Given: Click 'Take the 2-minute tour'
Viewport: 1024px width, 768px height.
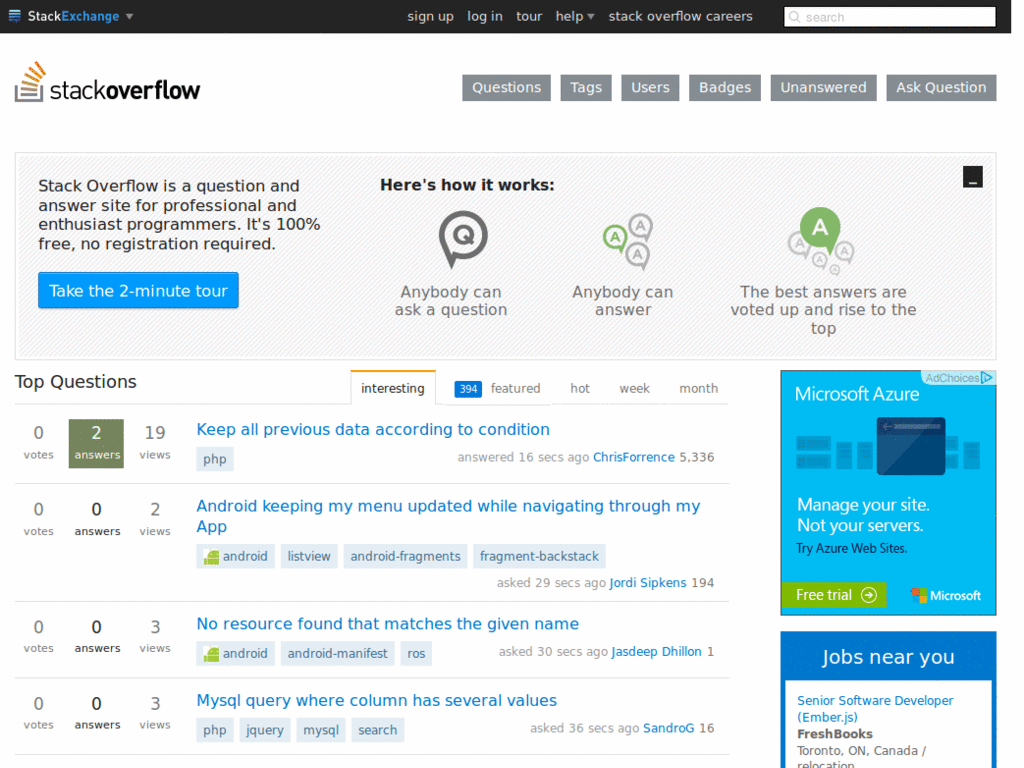Looking at the screenshot, I should (138, 290).
